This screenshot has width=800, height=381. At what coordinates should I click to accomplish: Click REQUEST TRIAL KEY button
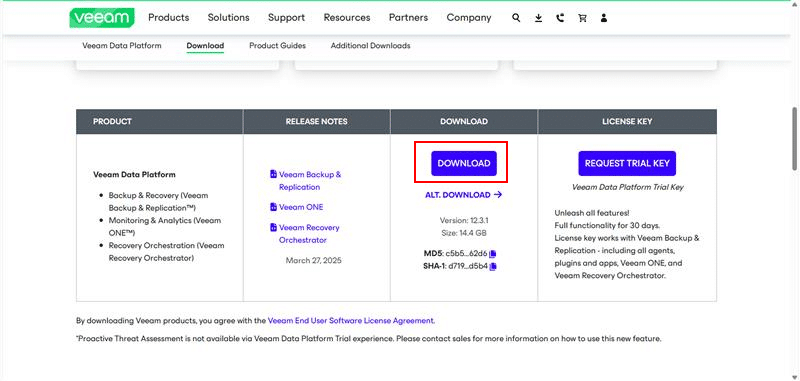[627, 163]
